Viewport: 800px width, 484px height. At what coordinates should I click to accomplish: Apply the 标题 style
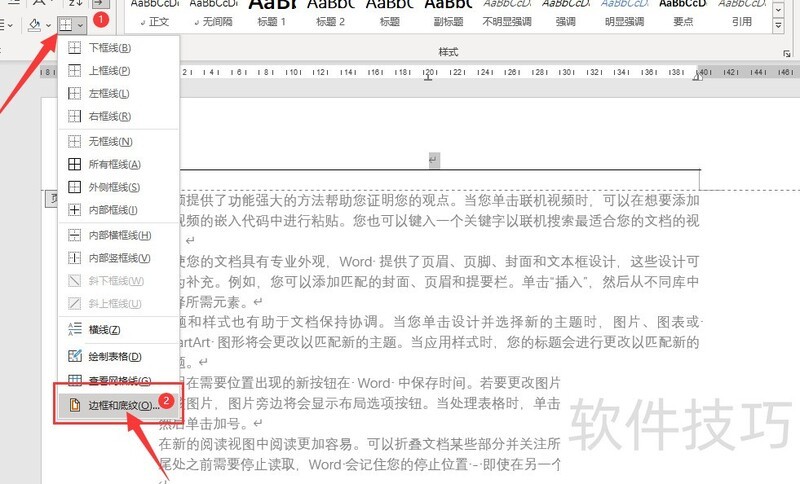[x=389, y=12]
